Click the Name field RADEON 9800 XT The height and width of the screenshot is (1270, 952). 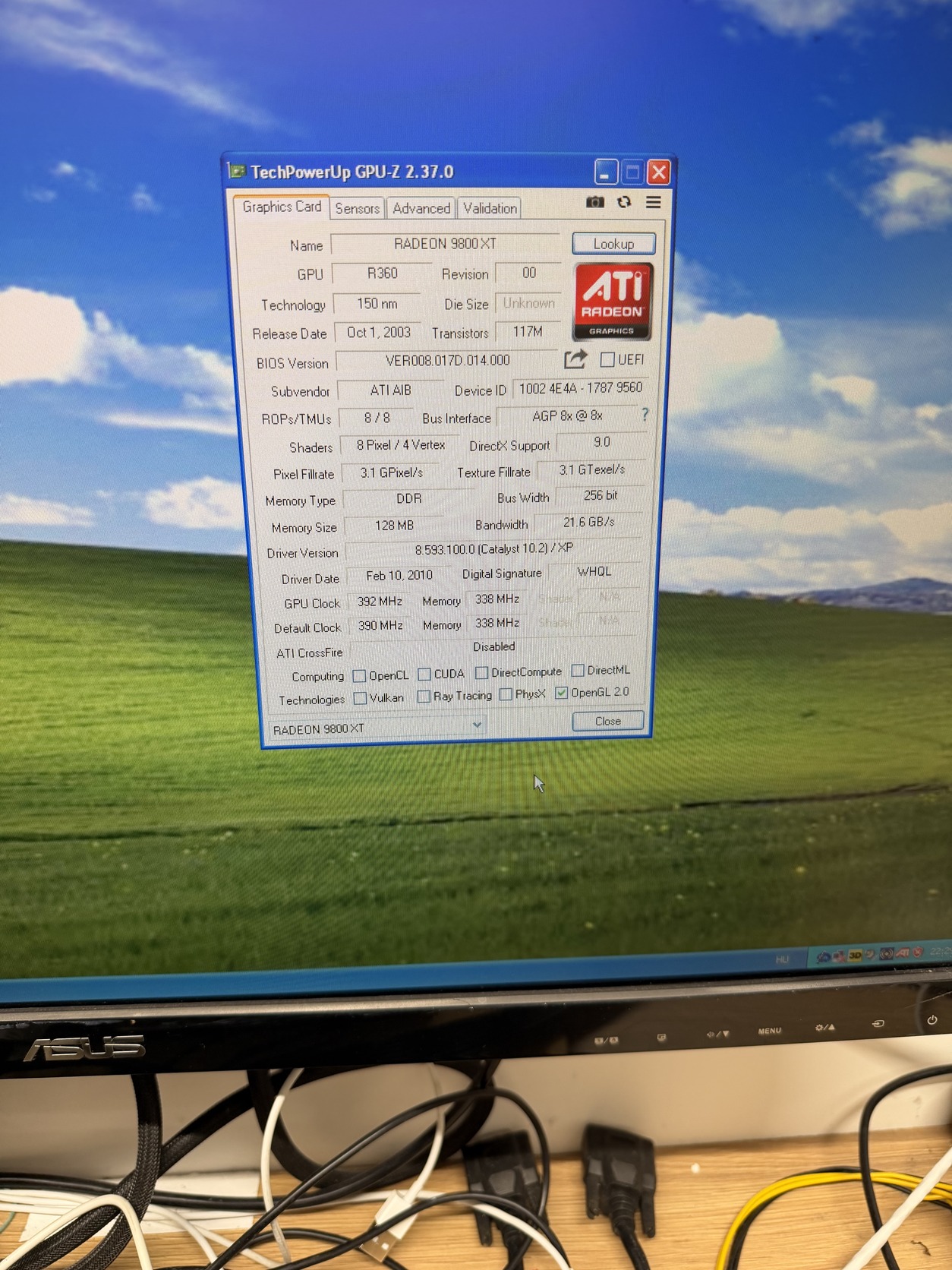(x=445, y=244)
